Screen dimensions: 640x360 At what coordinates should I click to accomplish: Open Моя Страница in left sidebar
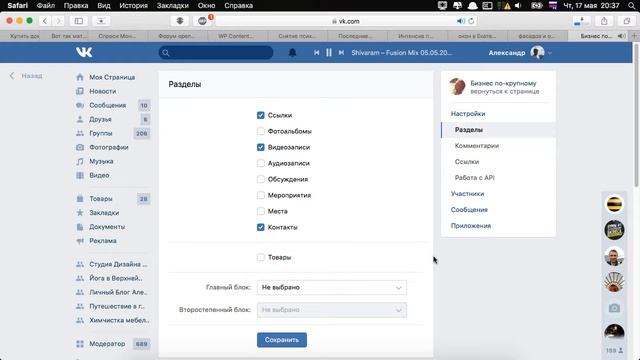(x=112, y=77)
